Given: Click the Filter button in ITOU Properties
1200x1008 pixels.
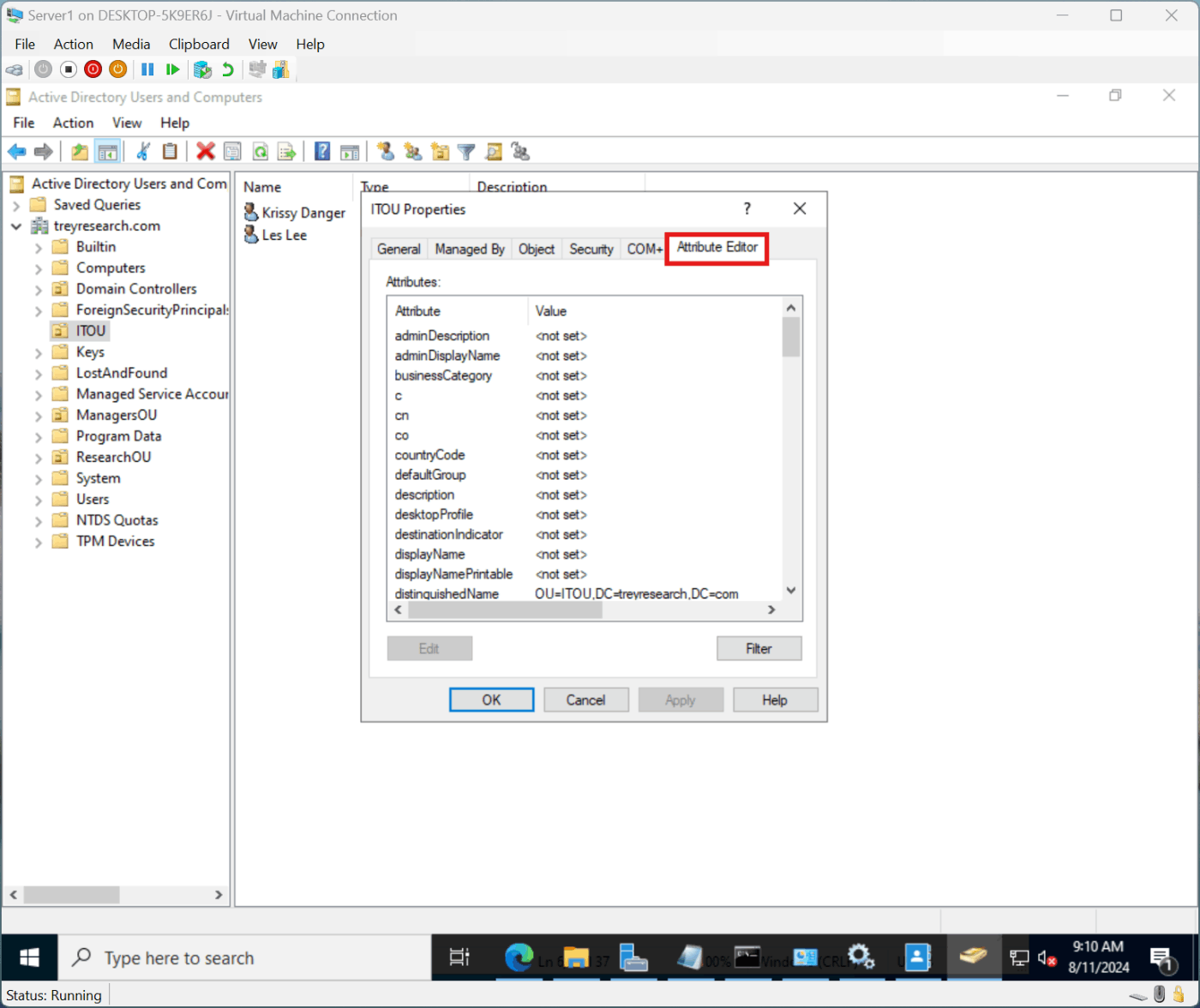Looking at the screenshot, I should tap(759, 649).
